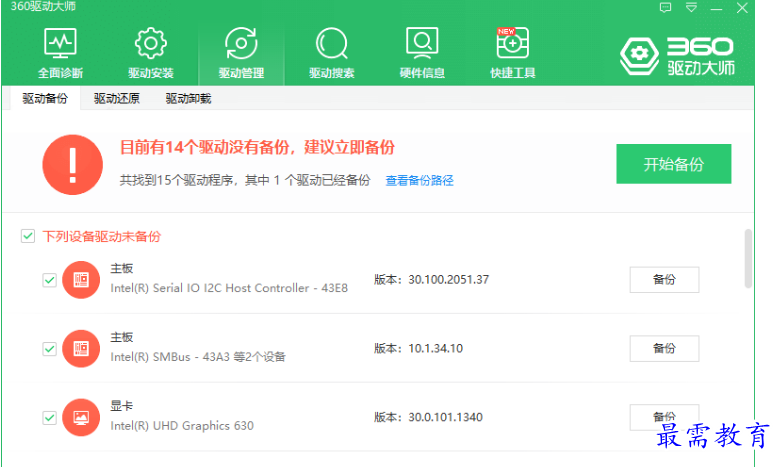Viewport: 778px width, 467px height.
Task: Uncheck the Intel SMBus 43A3 checkbox
Action: [49, 349]
